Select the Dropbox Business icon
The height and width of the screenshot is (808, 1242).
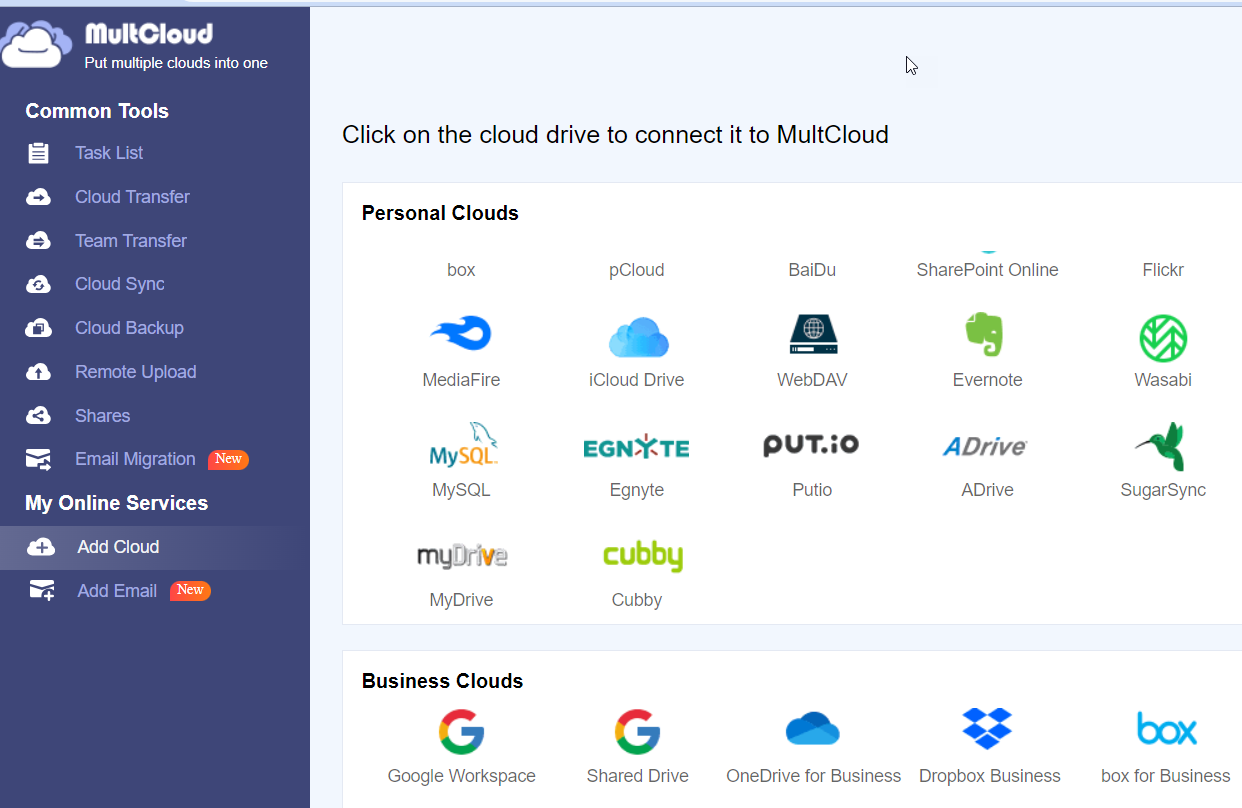click(x=987, y=729)
